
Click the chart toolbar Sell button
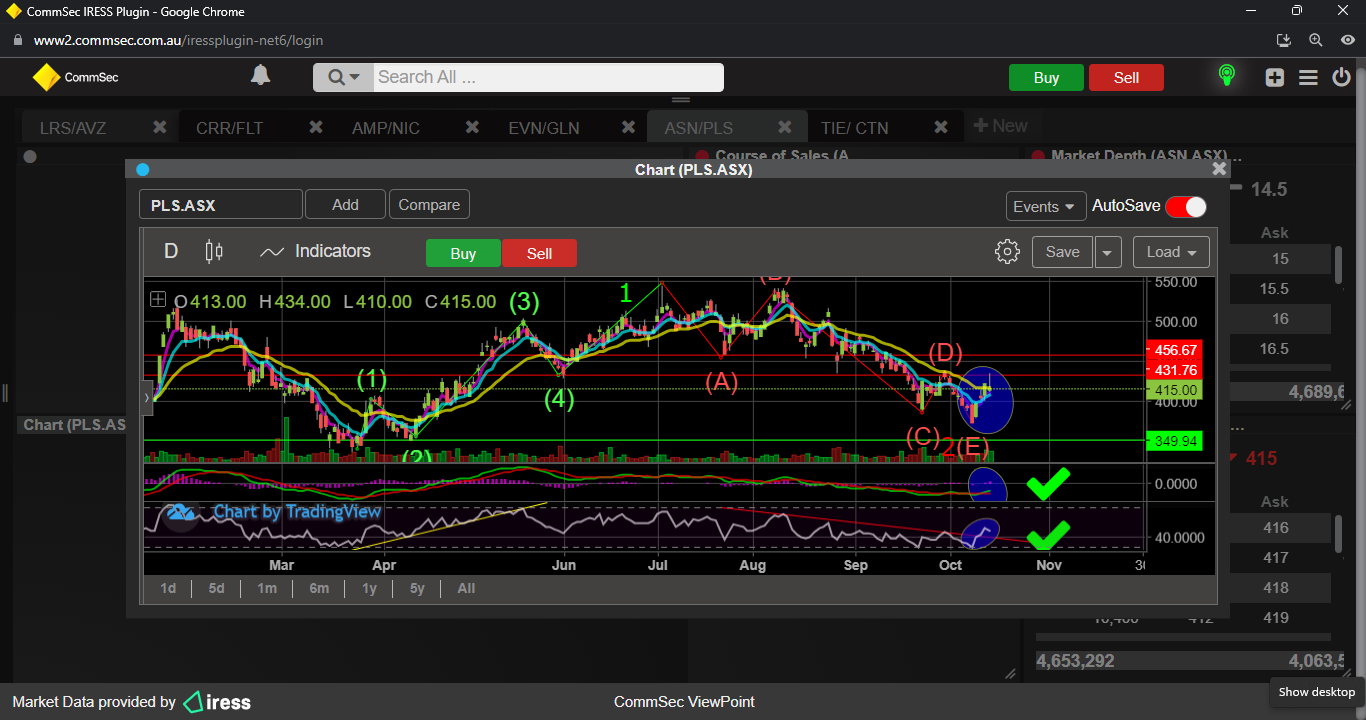click(x=539, y=253)
